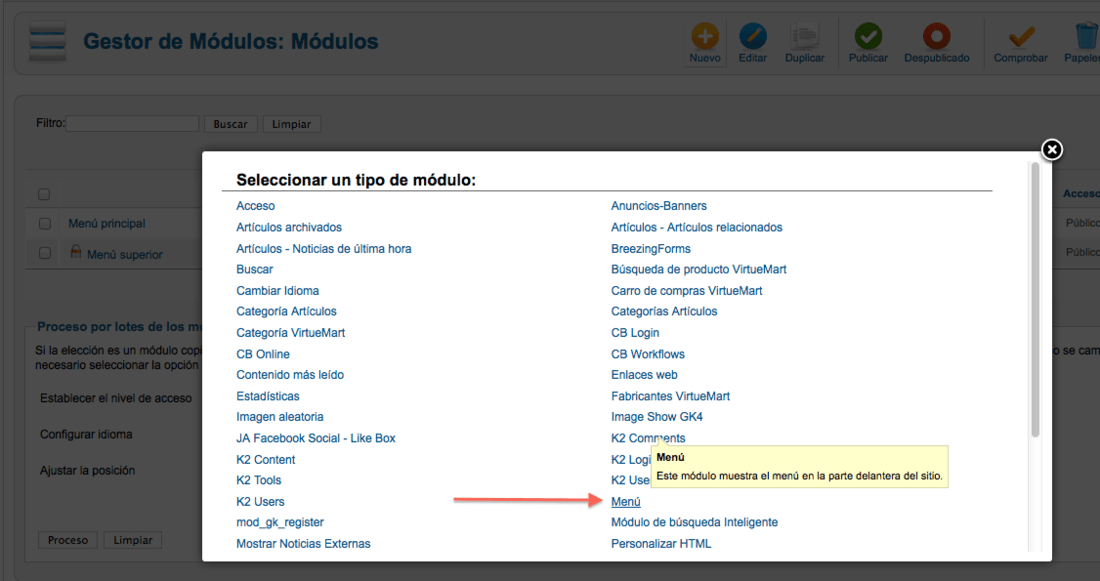Select K2 Content module type

click(x=266, y=460)
